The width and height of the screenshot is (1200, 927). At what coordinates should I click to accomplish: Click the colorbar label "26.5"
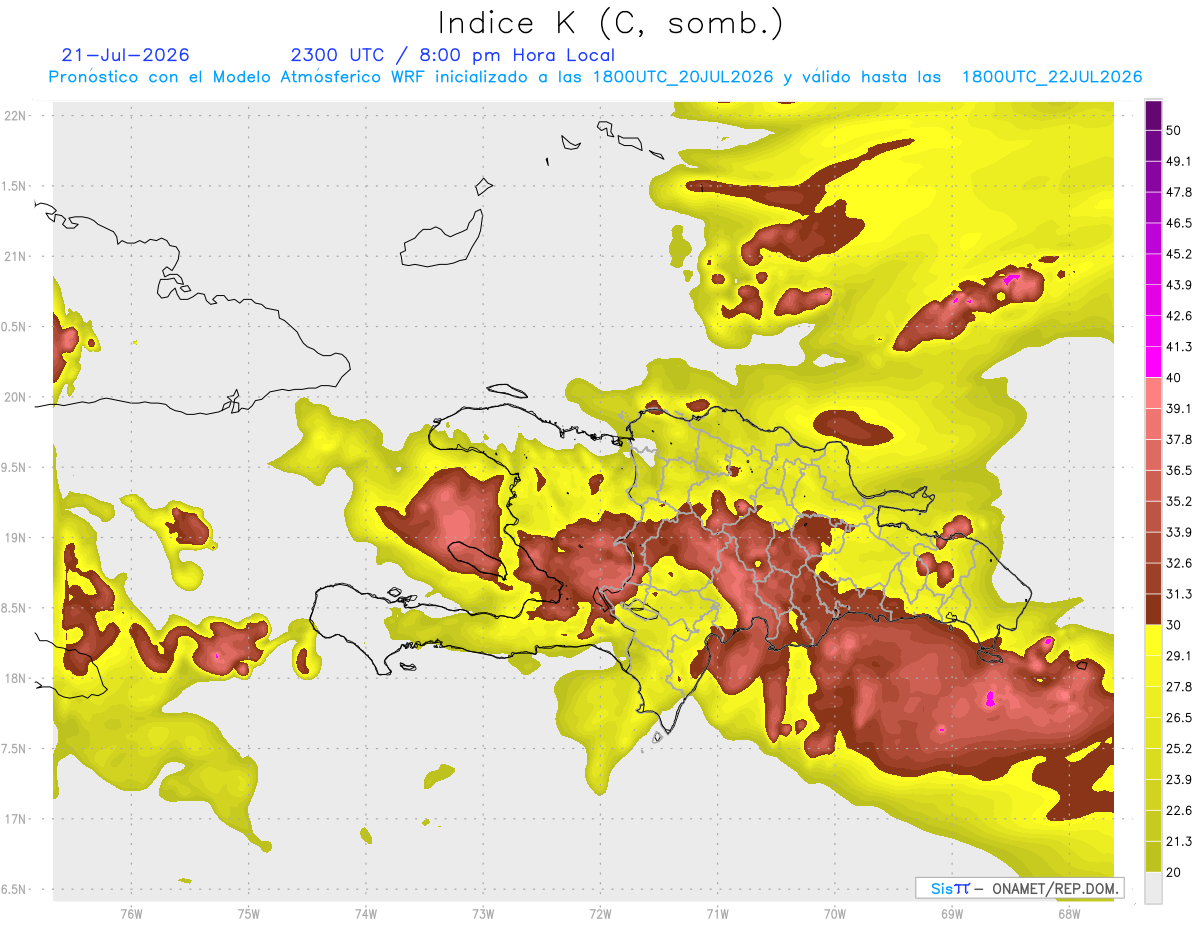pyautogui.click(x=1179, y=718)
